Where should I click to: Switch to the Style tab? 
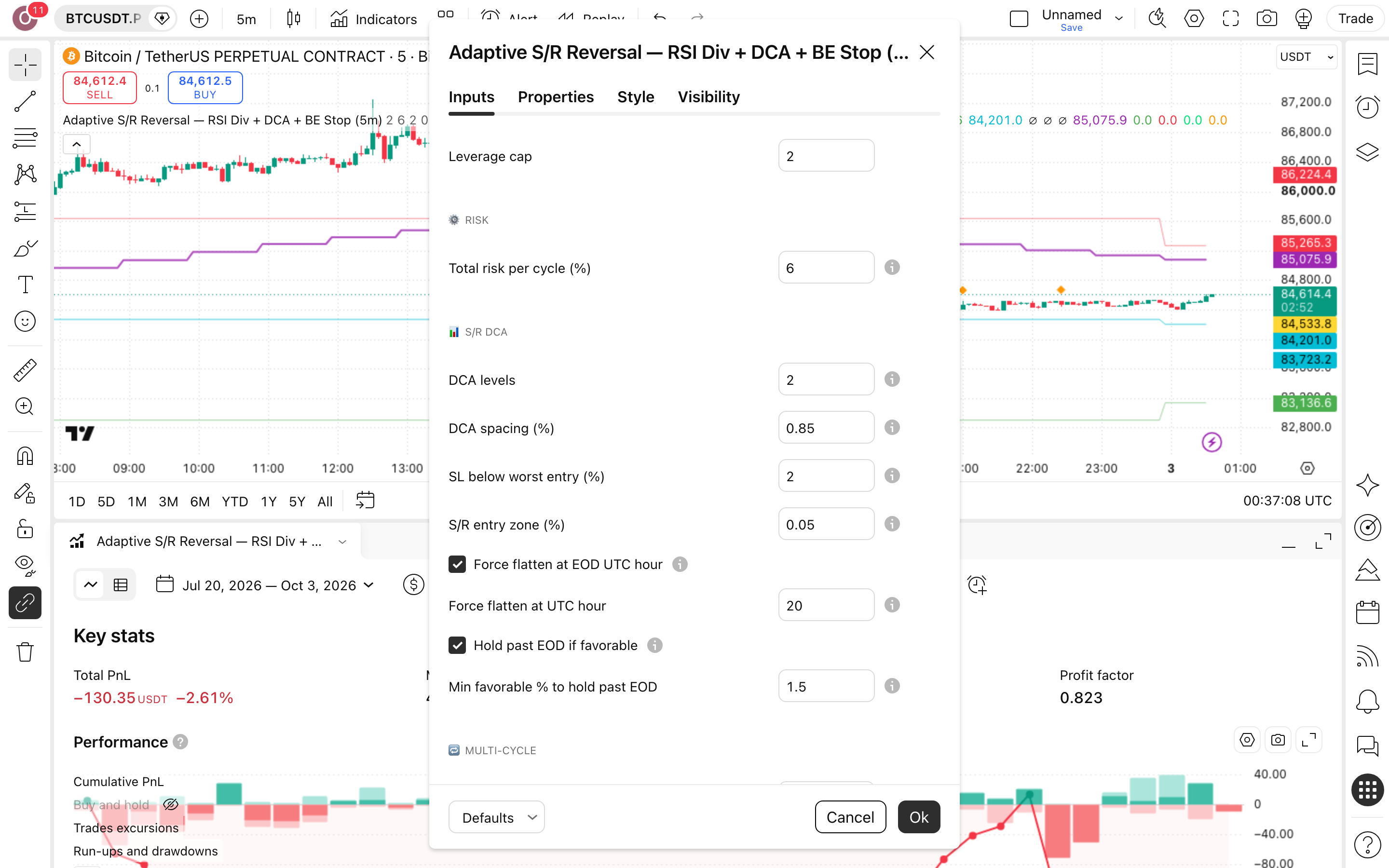635,96
